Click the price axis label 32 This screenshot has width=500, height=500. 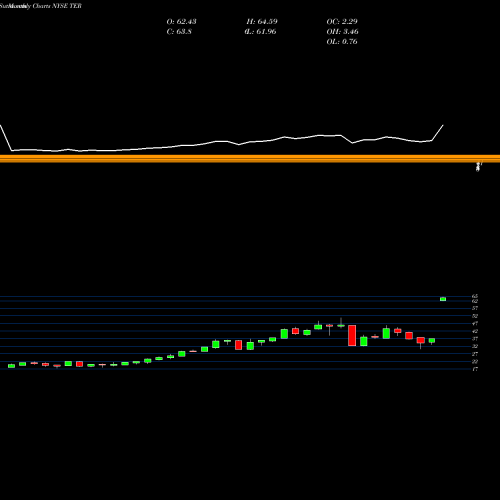[x=475, y=346]
